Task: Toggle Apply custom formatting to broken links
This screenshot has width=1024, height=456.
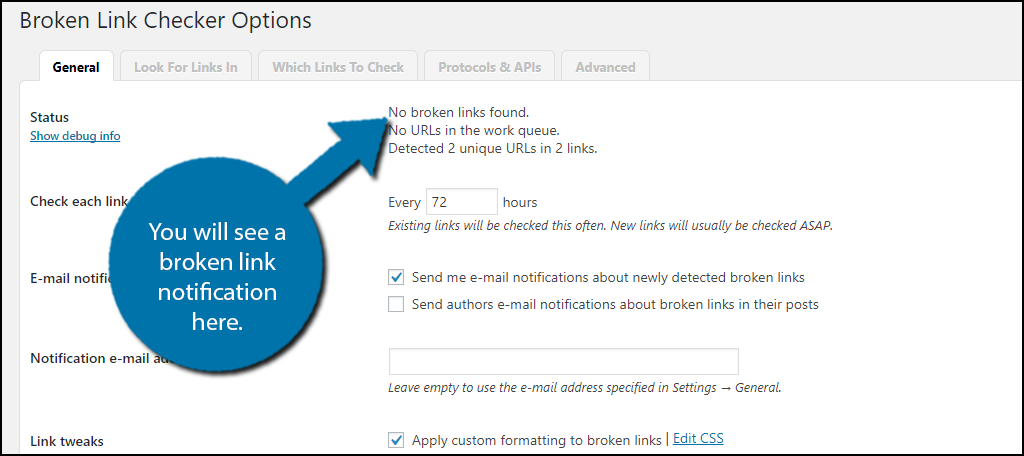Action: 396,440
